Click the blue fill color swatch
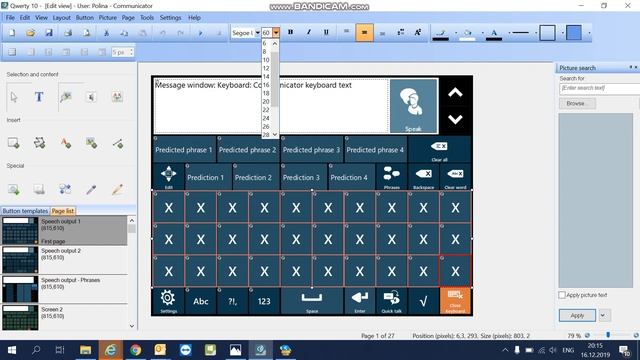 click(x=573, y=33)
